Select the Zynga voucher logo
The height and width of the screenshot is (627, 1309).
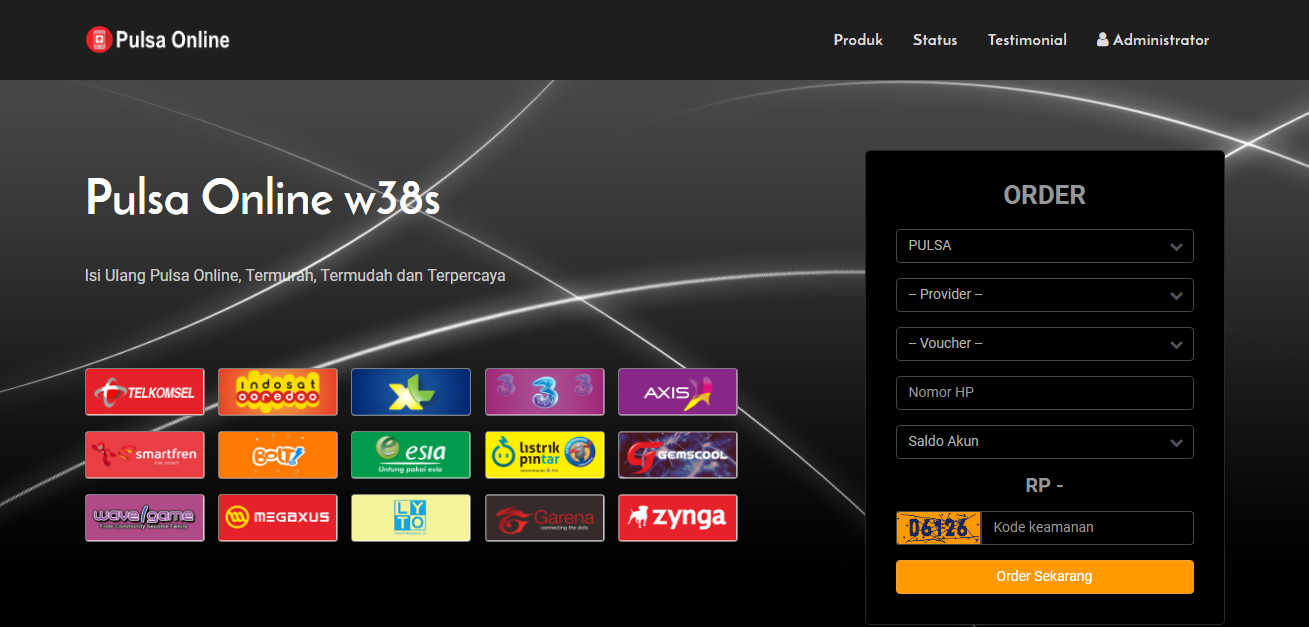678,518
